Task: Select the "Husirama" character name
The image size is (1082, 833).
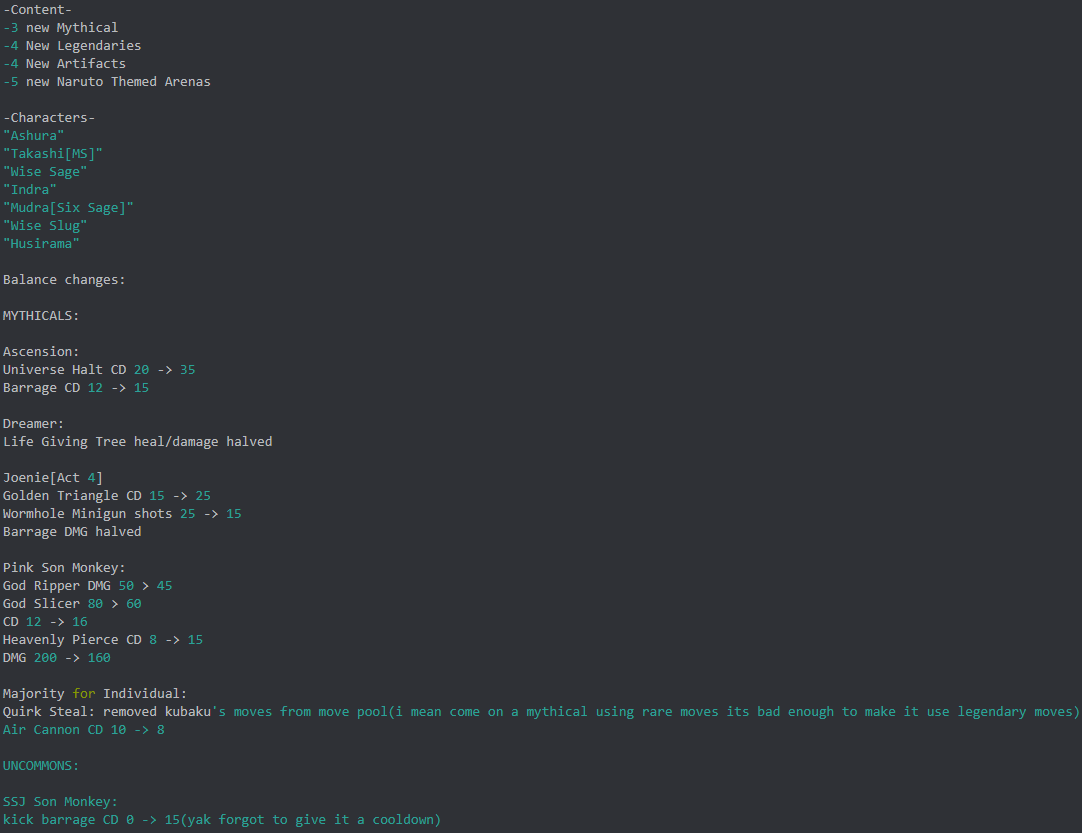Action: [41, 244]
